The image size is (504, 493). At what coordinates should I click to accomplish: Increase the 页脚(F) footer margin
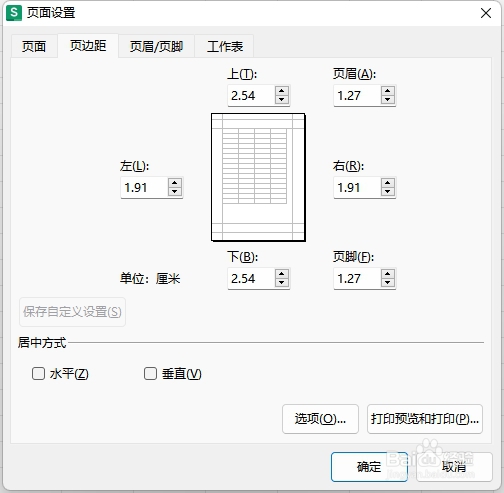pyautogui.click(x=388, y=274)
